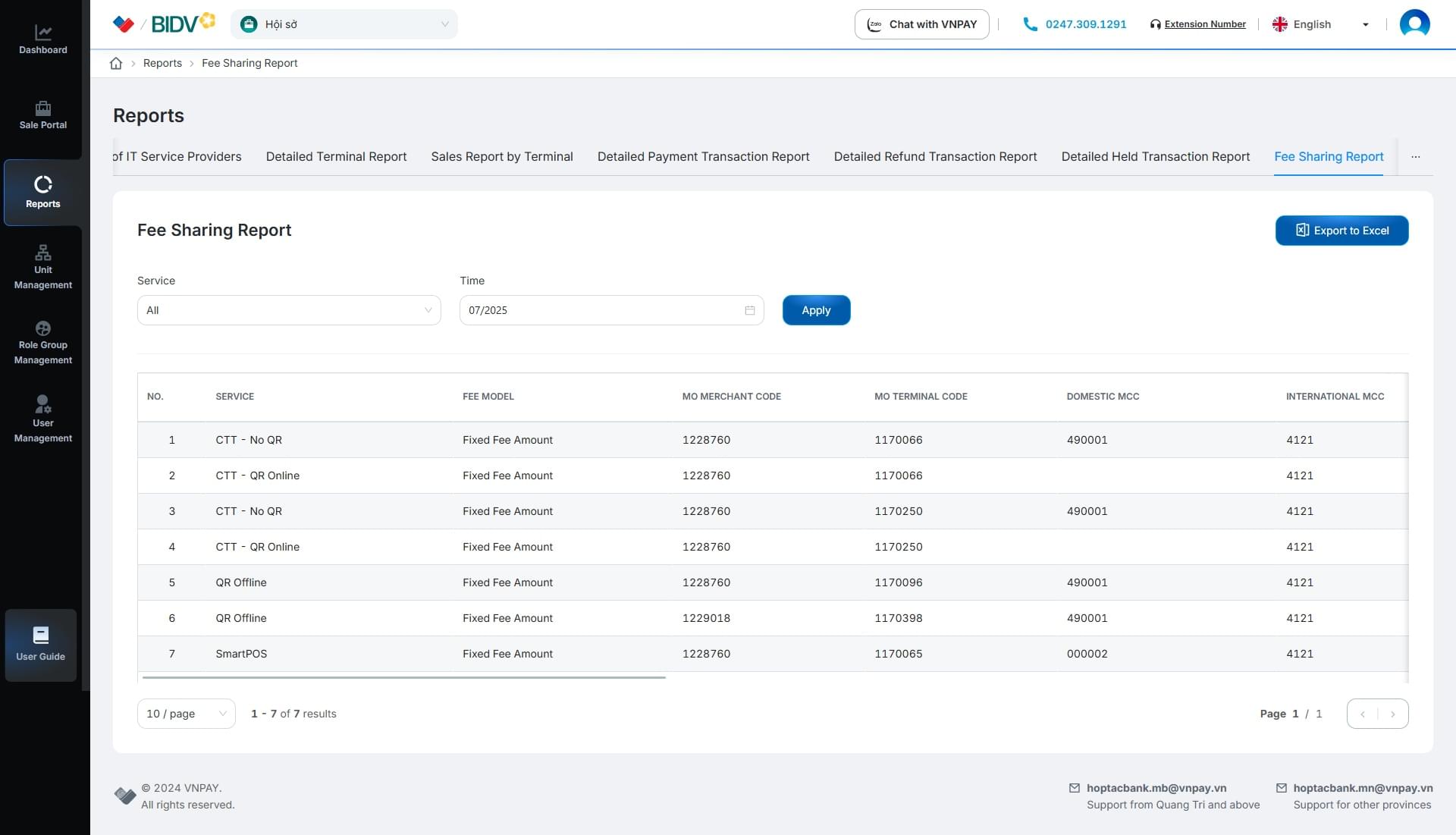This screenshot has width=1456, height=835.
Task: Show more tabs with the ellipsis
Action: click(1415, 156)
